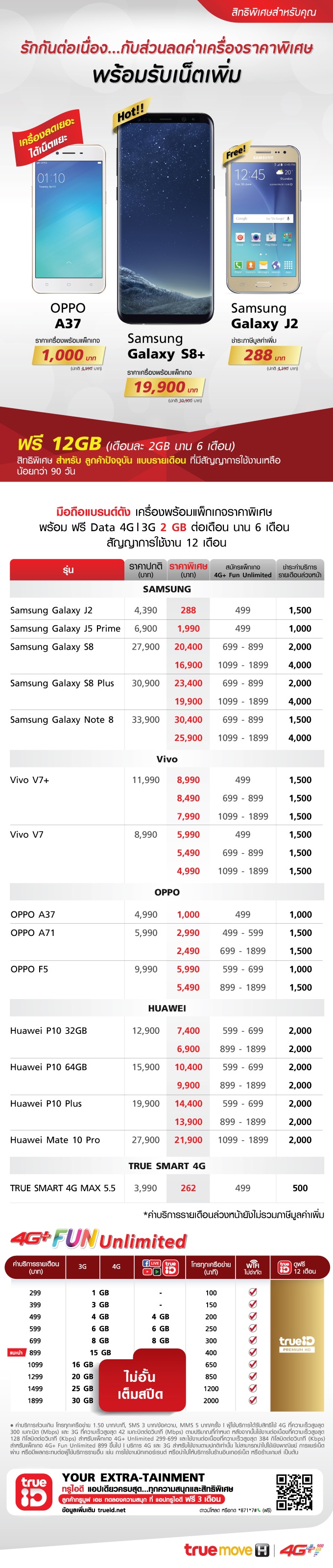Click the Samsung Galaxy S8+ phone image
333x1568 pixels.
(165, 219)
